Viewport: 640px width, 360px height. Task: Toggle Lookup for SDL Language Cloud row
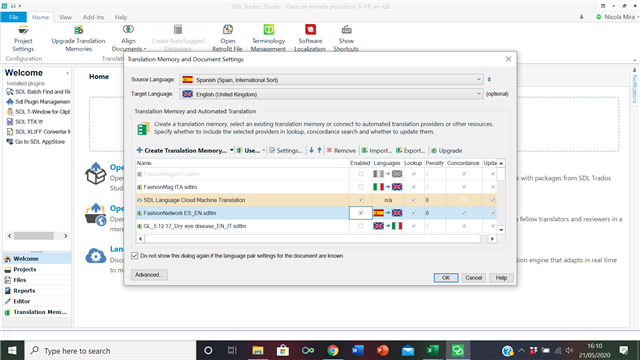(x=413, y=200)
